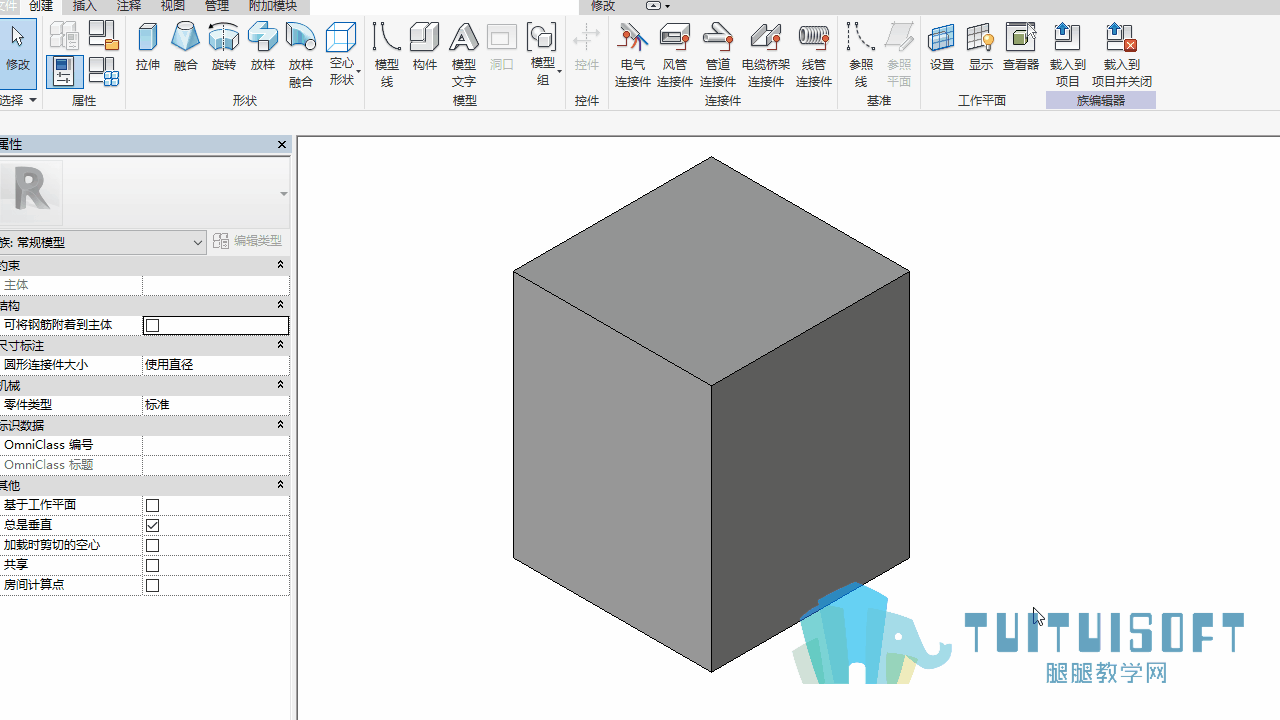The height and width of the screenshot is (720, 1280).
Task: Check the 房间计算点 checkbox
Action: (x=152, y=585)
